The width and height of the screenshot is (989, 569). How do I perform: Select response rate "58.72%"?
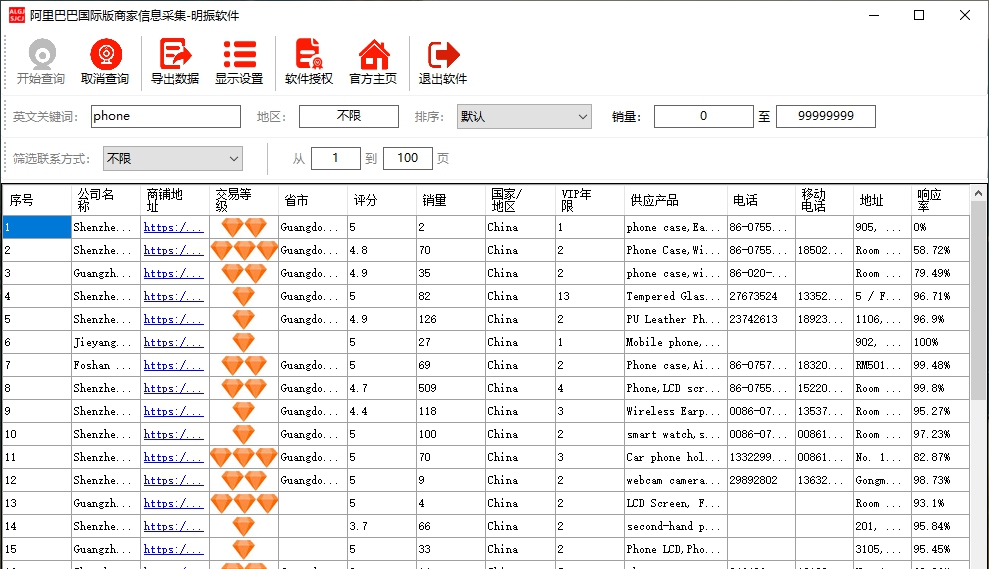(x=940, y=250)
